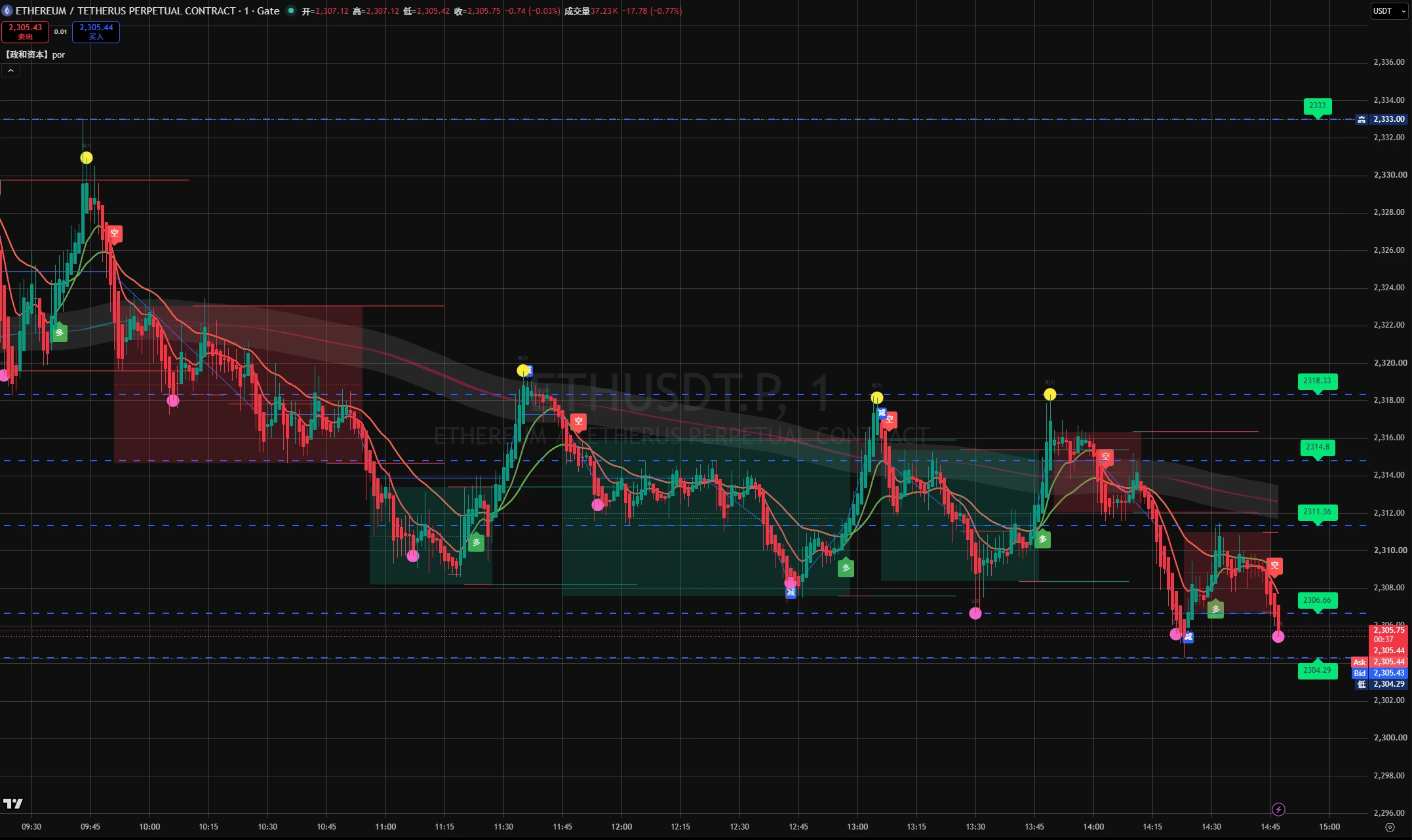Click the Ethereum / TetherUS Perpetual Contract title

[125, 10]
